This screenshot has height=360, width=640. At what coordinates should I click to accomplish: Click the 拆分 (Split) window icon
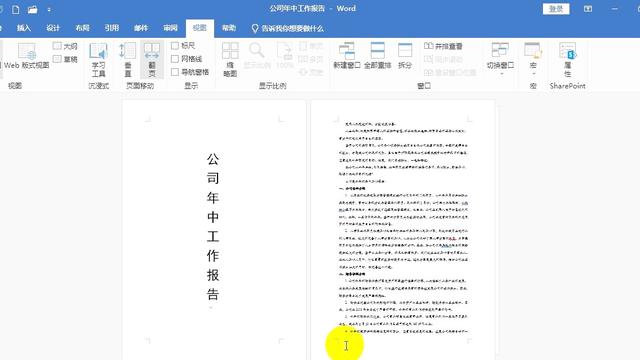tap(405, 56)
